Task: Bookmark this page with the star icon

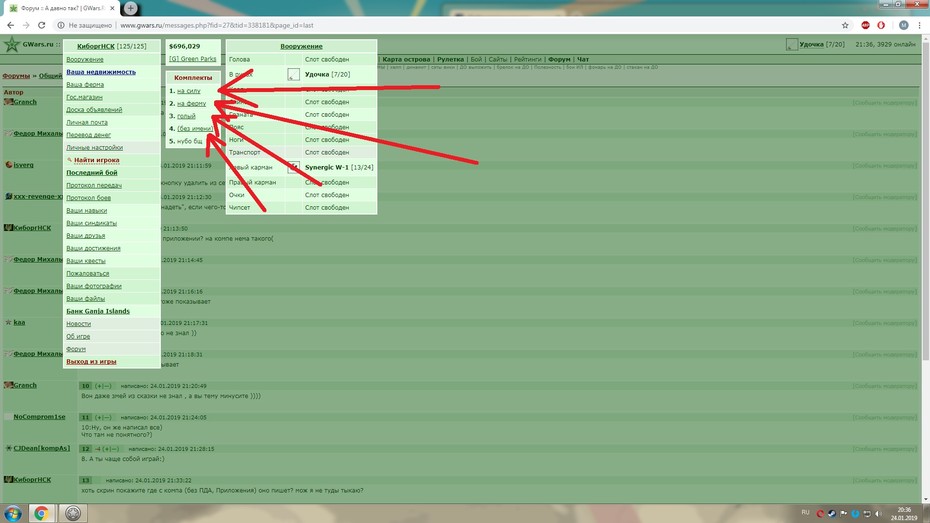Action: click(845, 25)
